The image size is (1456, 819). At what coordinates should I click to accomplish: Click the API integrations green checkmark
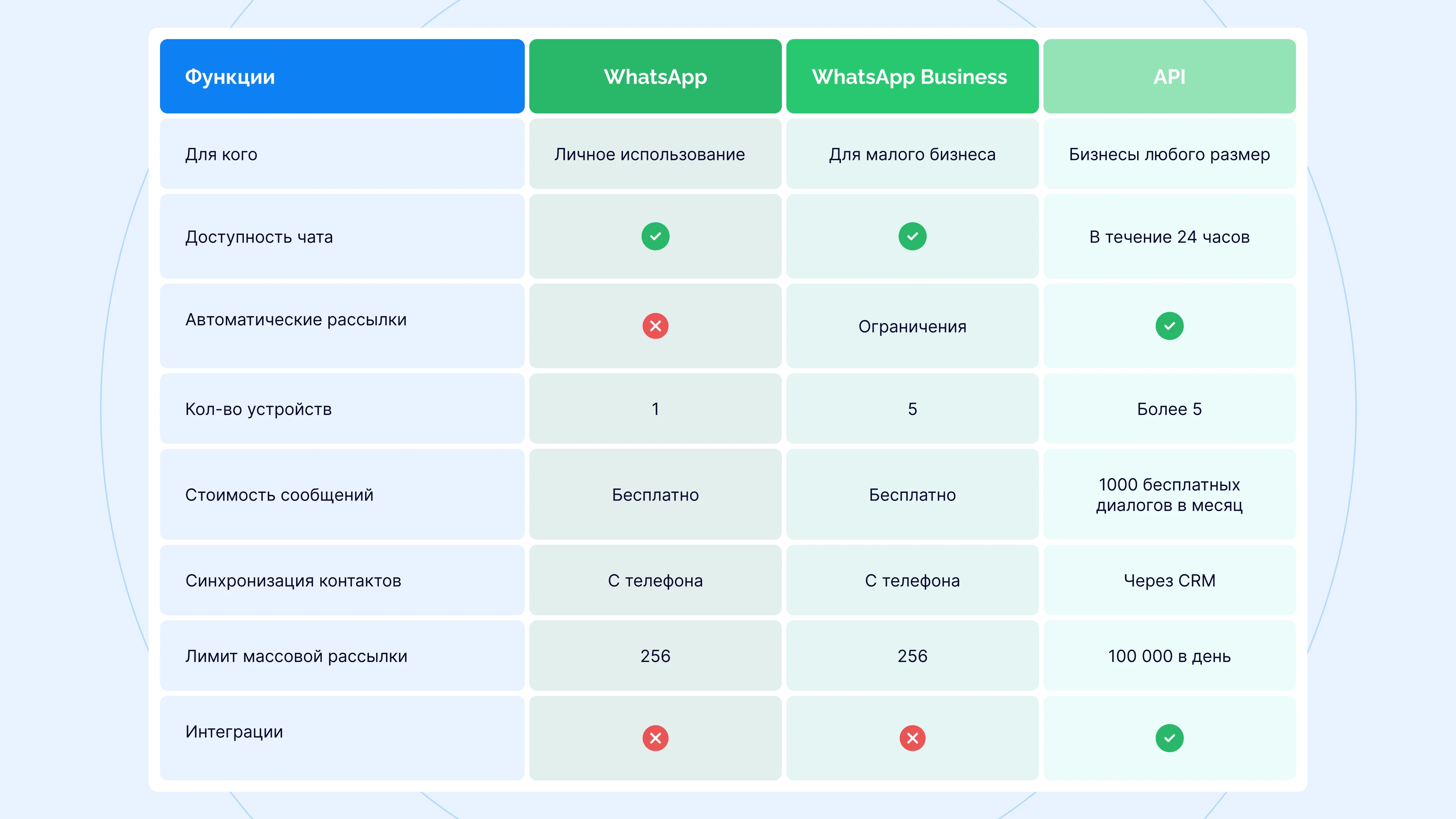1169,737
